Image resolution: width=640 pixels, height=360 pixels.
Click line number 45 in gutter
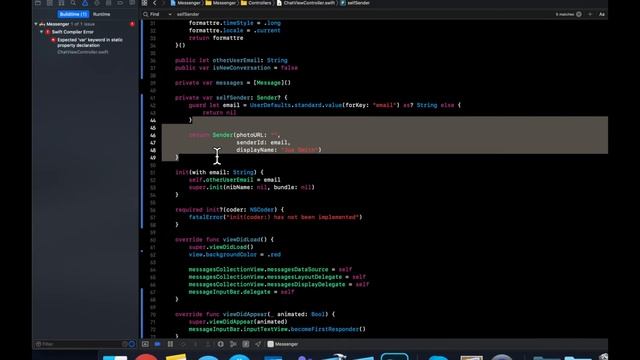[153, 128]
